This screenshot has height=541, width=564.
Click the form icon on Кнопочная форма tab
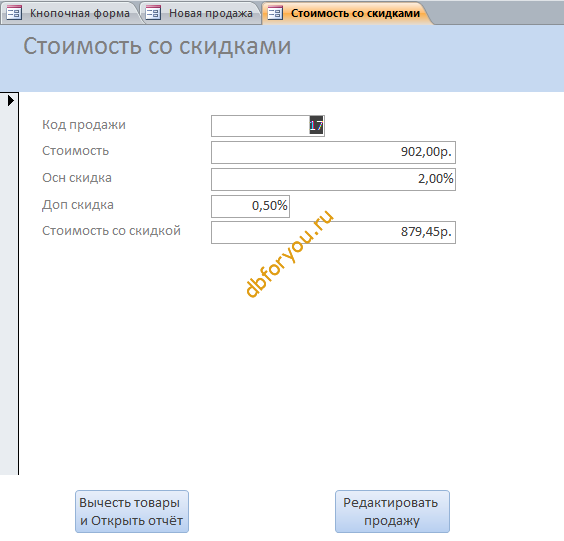(x=14, y=13)
